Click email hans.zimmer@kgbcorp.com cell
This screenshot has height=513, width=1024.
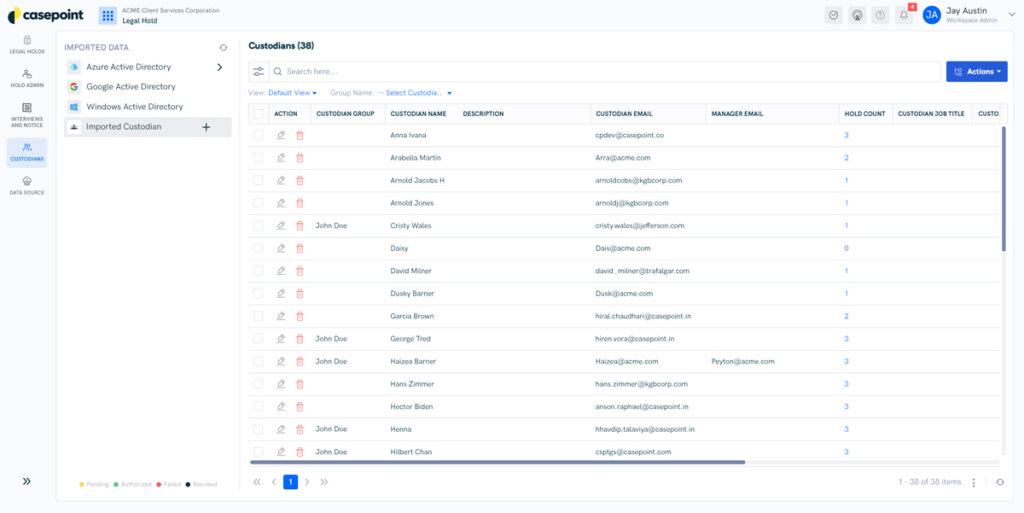(641, 384)
